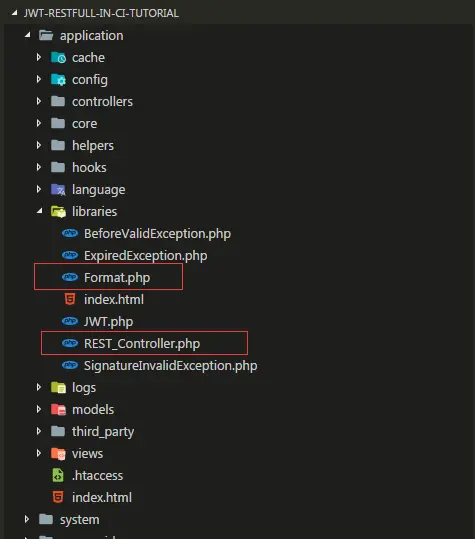Click the .htaccess file icon
This screenshot has width=475, height=539.
pyautogui.click(x=58, y=475)
